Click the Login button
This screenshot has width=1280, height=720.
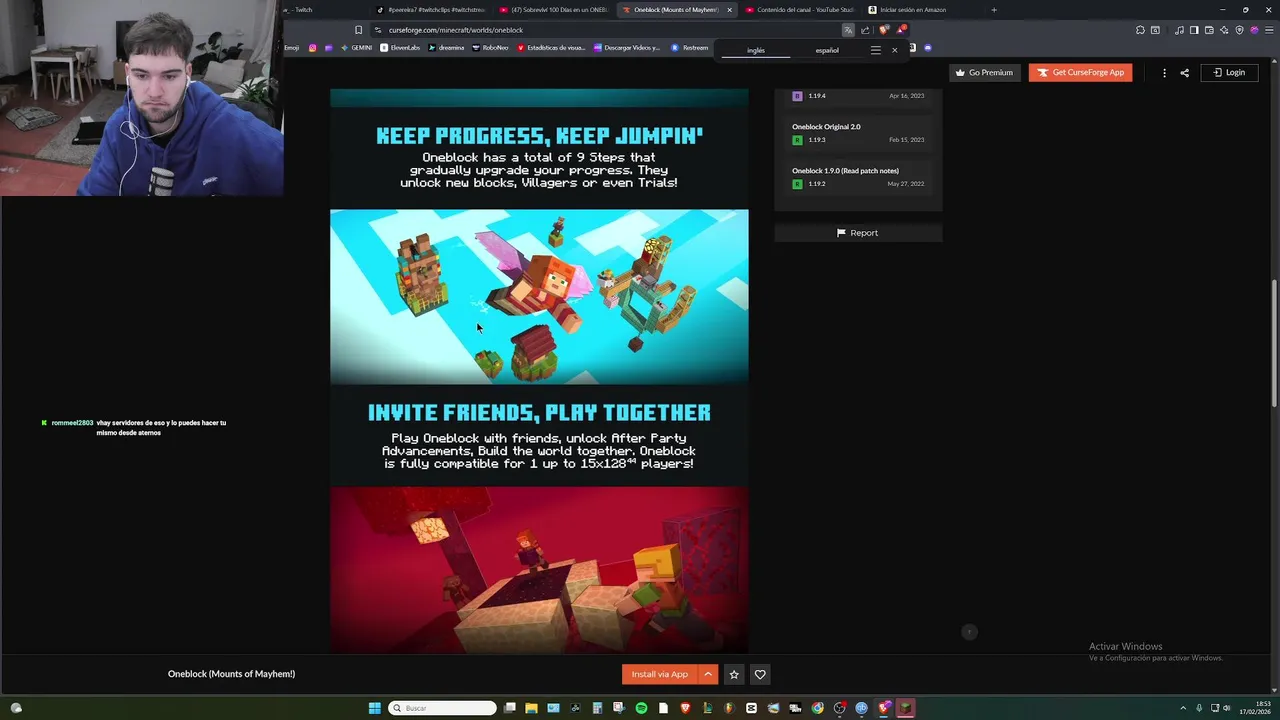click(x=1229, y=72)
